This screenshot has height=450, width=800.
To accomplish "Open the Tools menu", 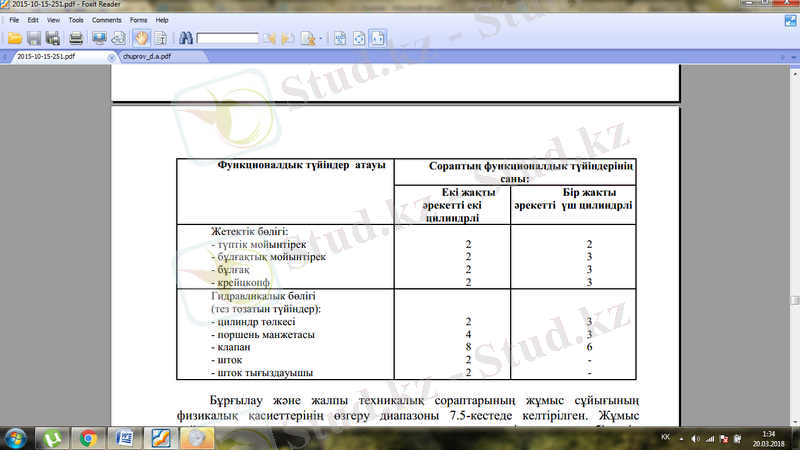I will (x=76, y=20).
